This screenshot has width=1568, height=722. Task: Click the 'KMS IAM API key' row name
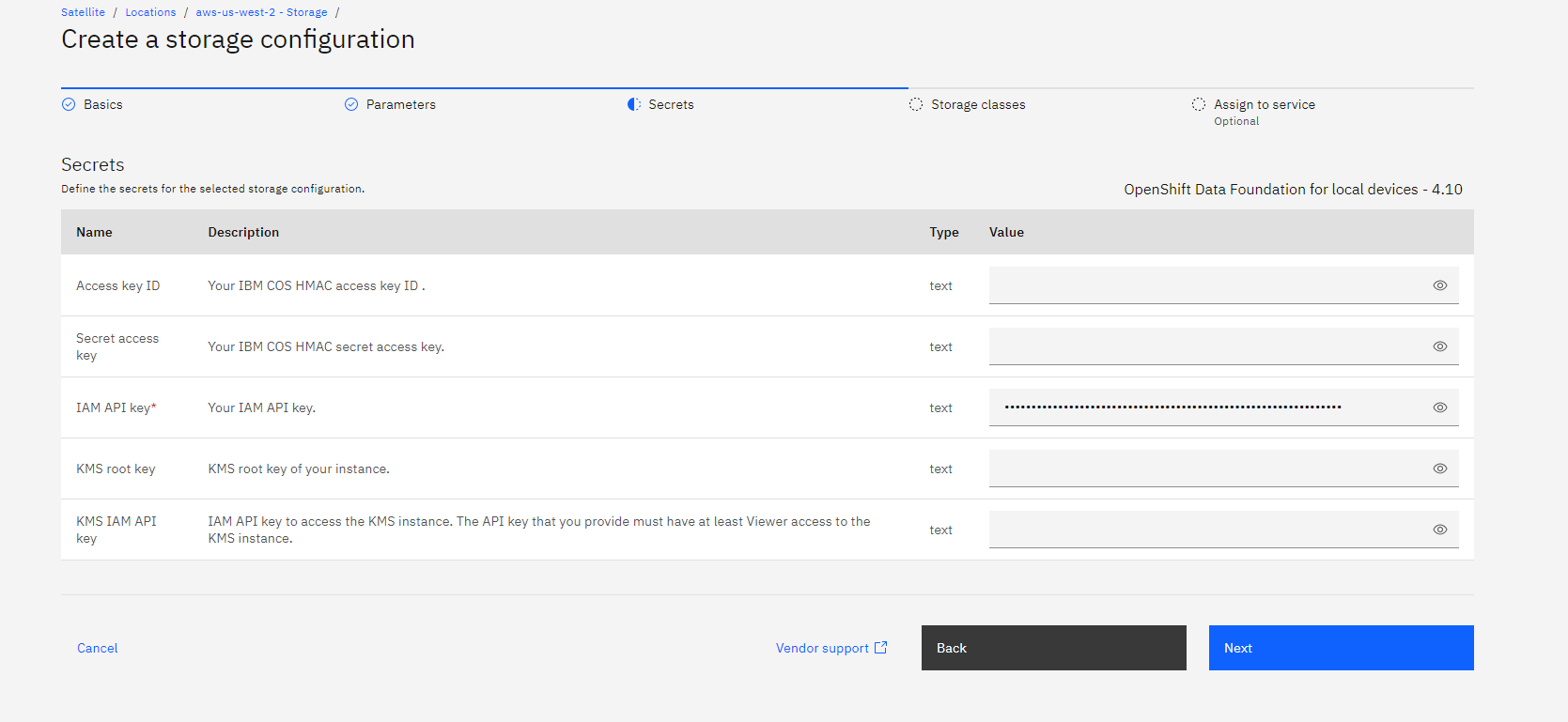(x=116, y=530)
